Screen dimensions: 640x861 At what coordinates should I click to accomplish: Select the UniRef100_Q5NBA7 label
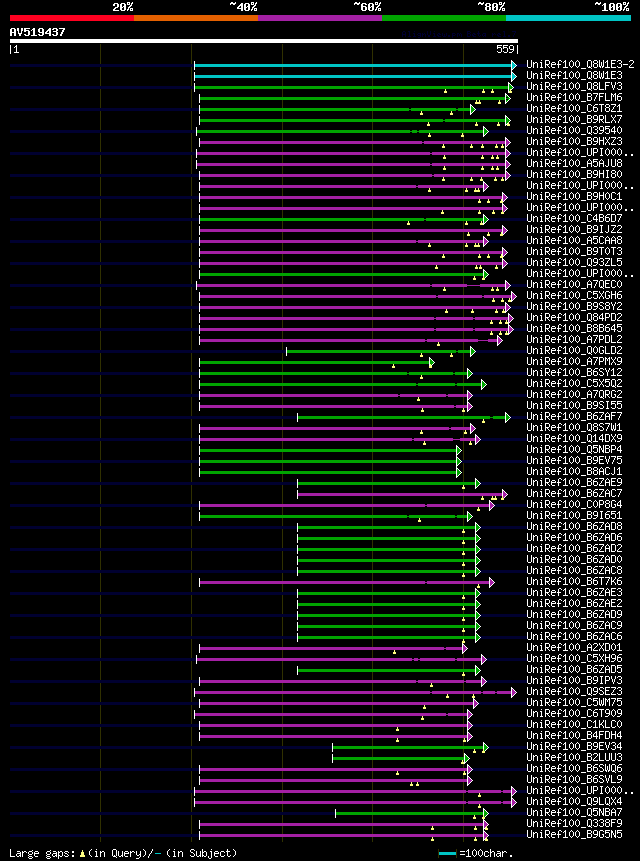coord(575,812)
